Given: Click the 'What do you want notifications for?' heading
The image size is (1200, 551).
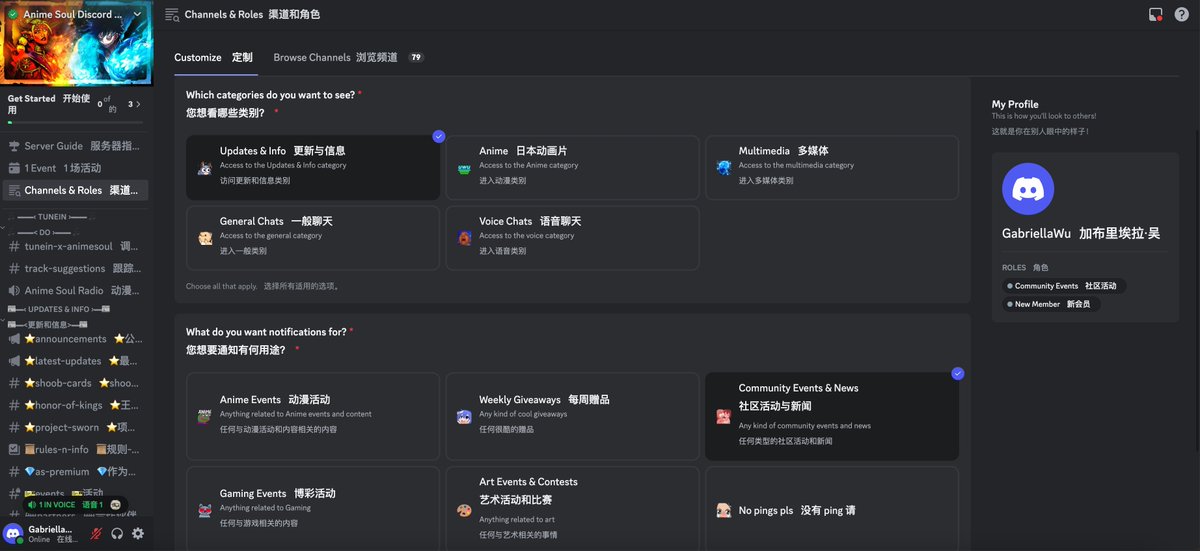Looking at the screenshot, I should point(266,332).
